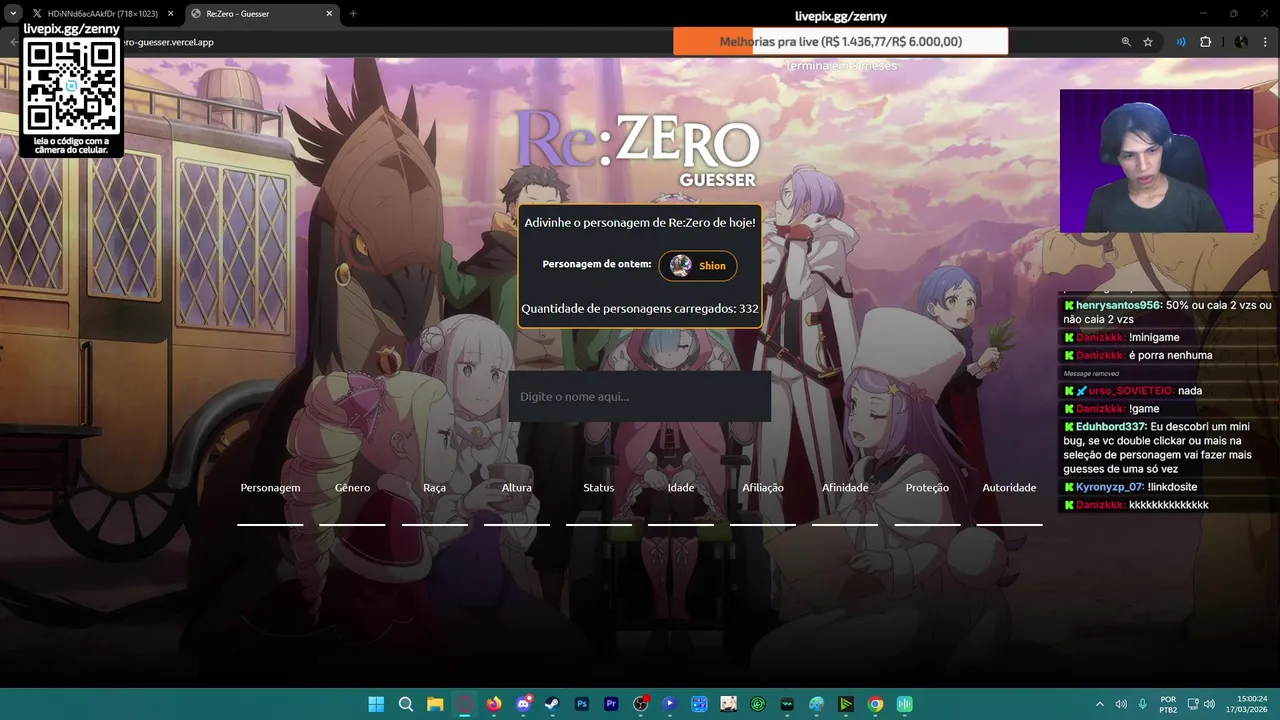
Task: Close the ReZero - Guesser tab
Action: [x=327, y=14]
